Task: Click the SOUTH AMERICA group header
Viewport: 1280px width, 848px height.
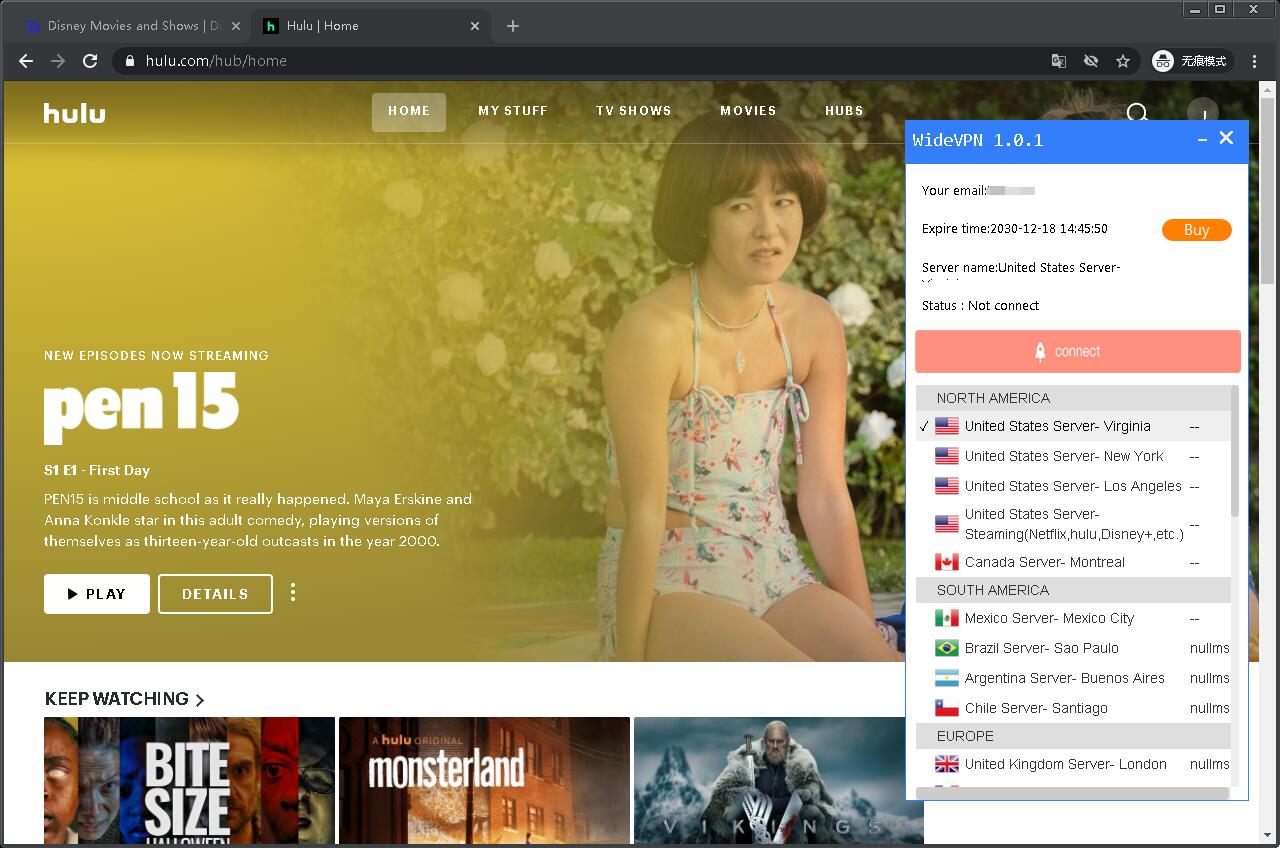Action: point(1074,590)
